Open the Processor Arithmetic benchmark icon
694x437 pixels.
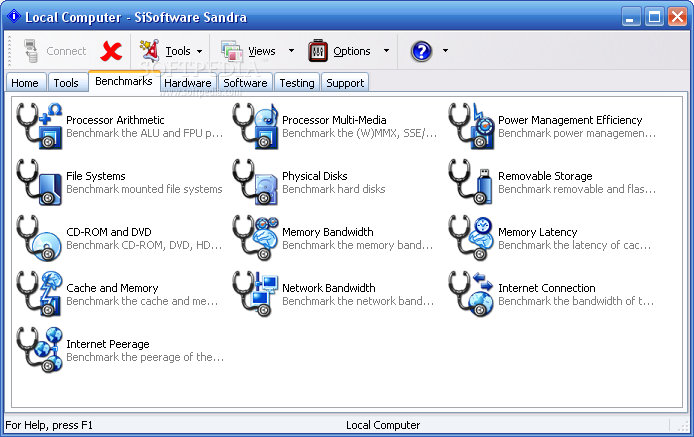(x=39, y=126)
